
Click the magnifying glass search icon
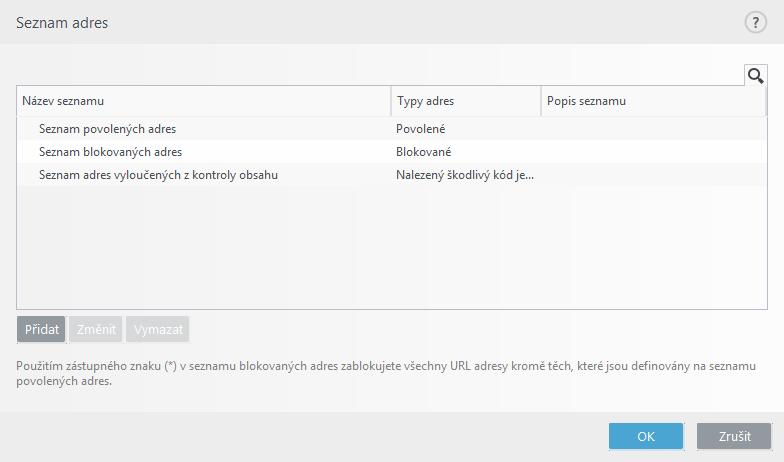point(756,76)
